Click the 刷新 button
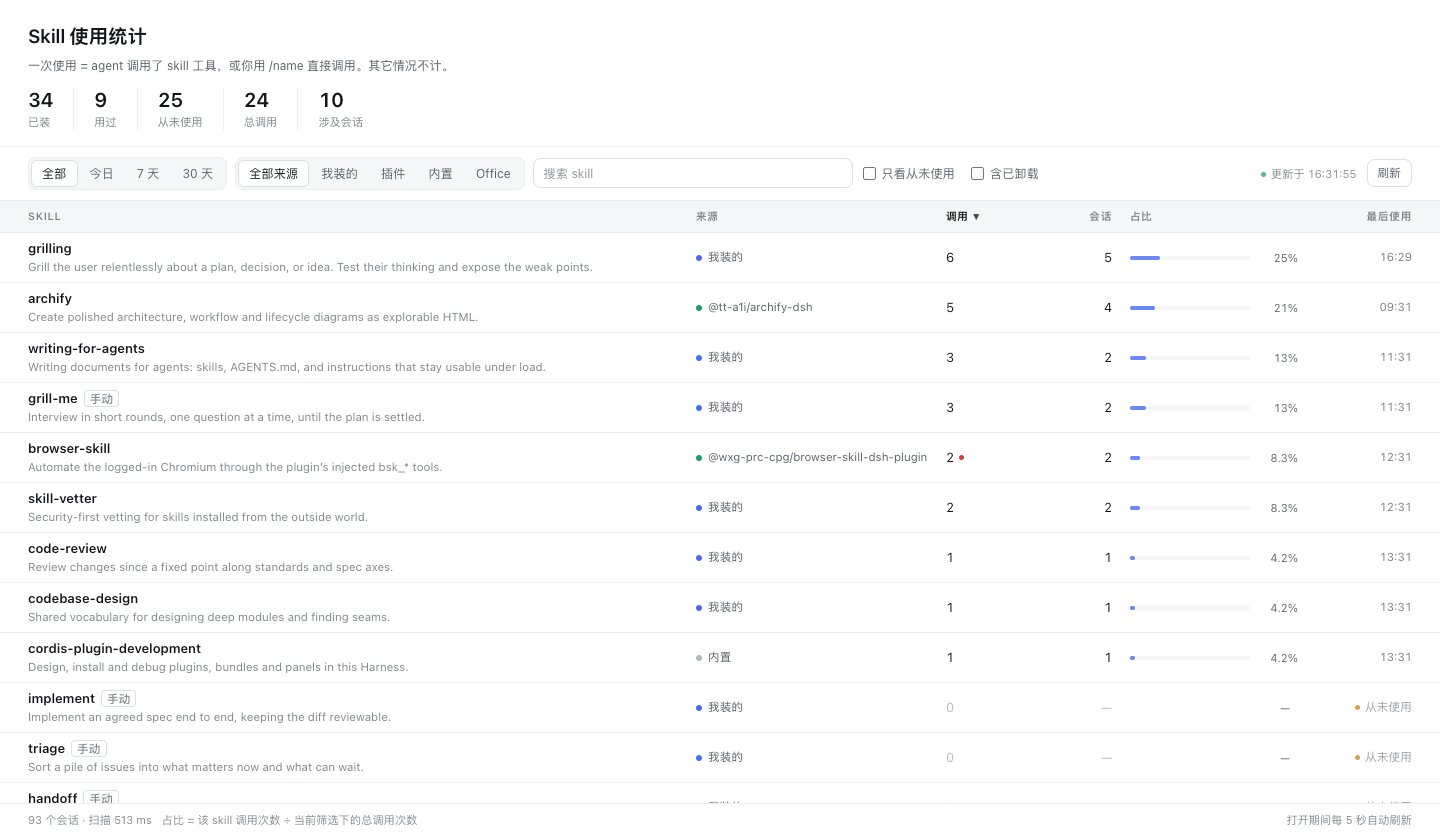Viewport: 1440px width, 836px height. pos(1389,173)
